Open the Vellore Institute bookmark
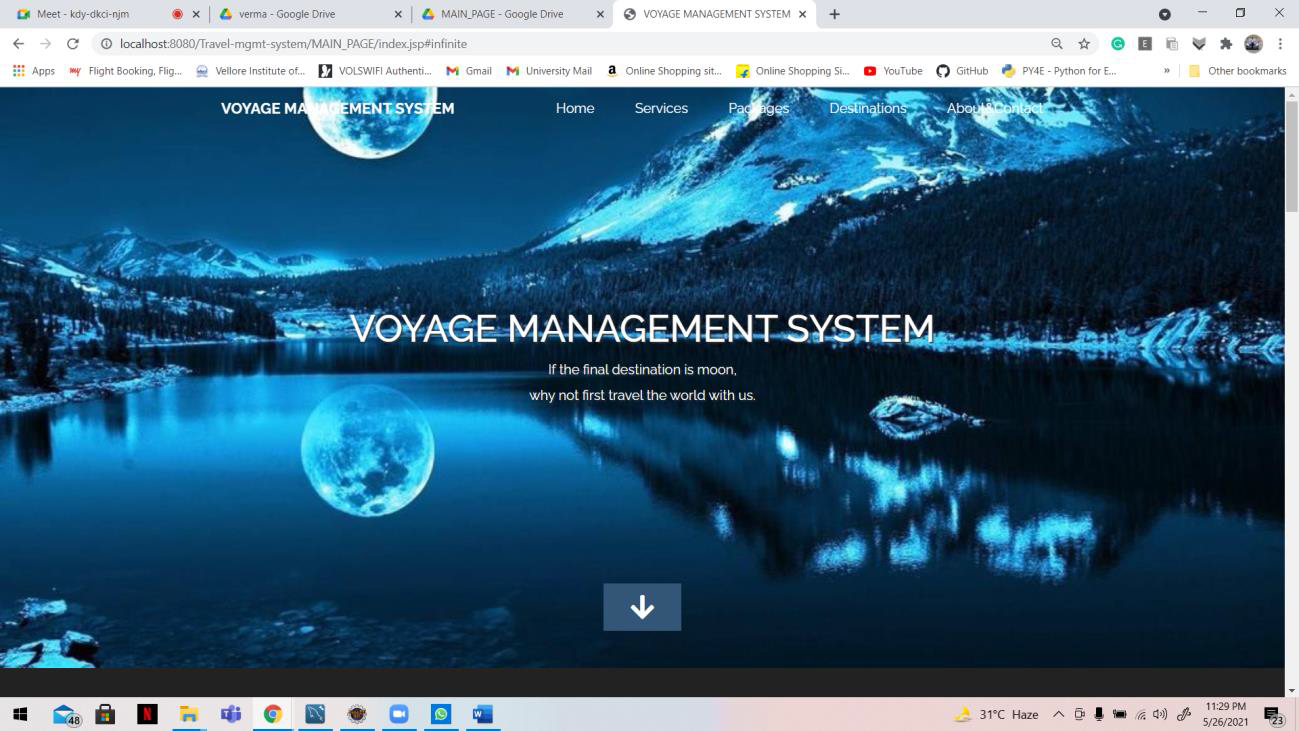Image resolution: width=1299 pixels, height=731 pixels. click(x=250, y=71)
